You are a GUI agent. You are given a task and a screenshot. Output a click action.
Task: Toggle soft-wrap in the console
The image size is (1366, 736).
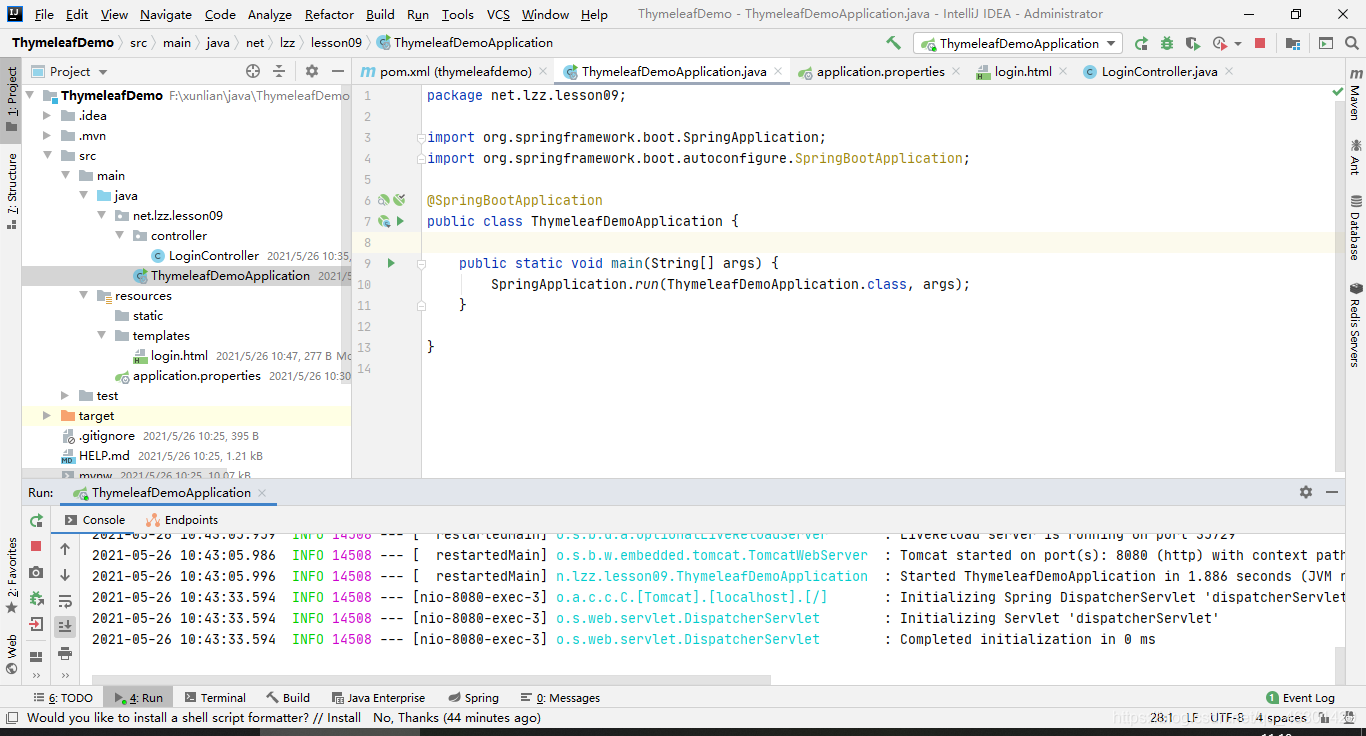pyautogui.click(x=65, y=601)
